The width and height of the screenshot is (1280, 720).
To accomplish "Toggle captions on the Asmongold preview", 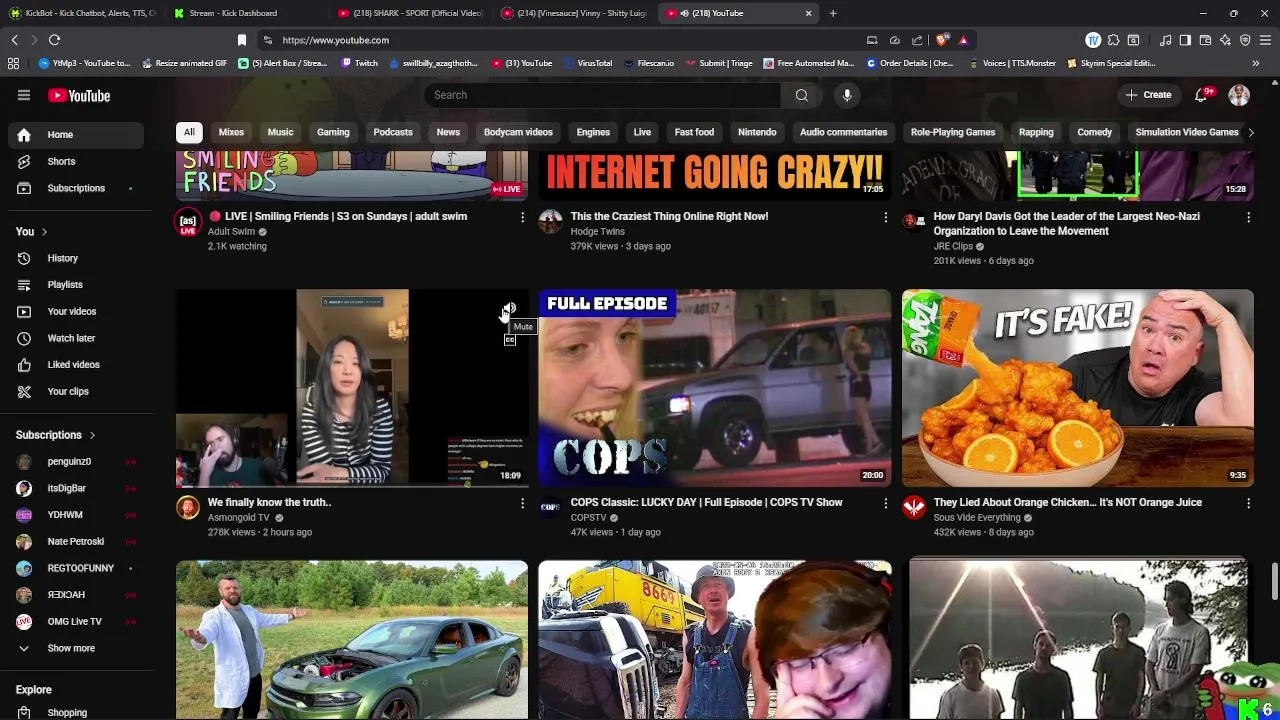I will click(x=509, y=340).
